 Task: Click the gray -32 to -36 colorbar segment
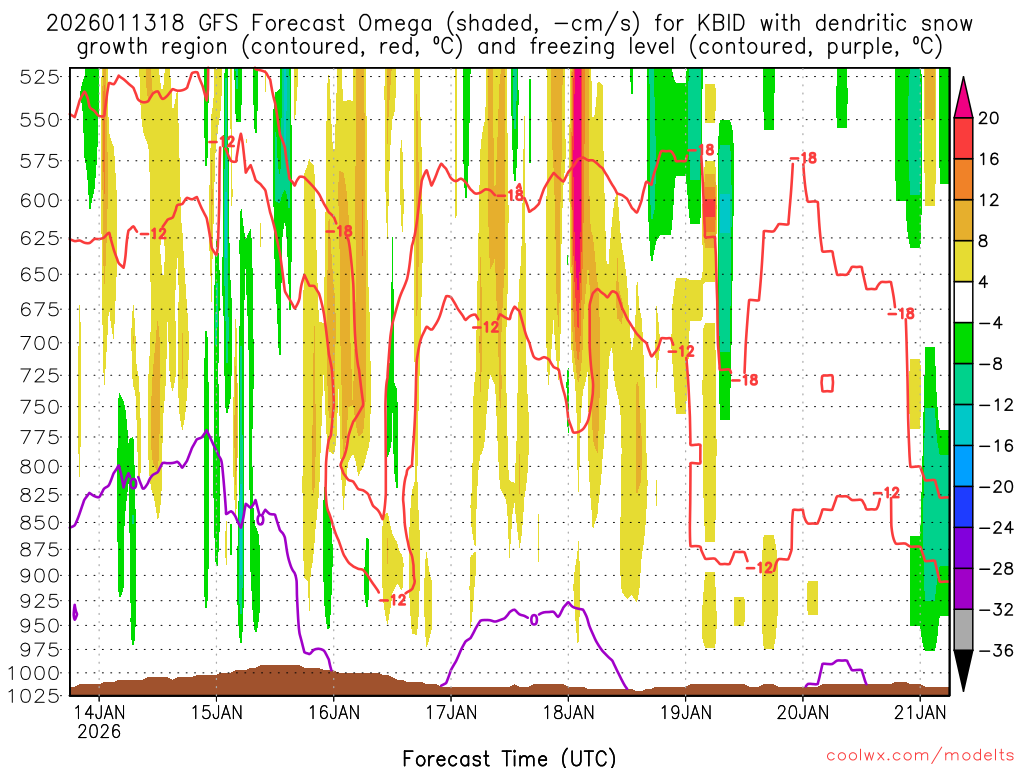(963, 630)
